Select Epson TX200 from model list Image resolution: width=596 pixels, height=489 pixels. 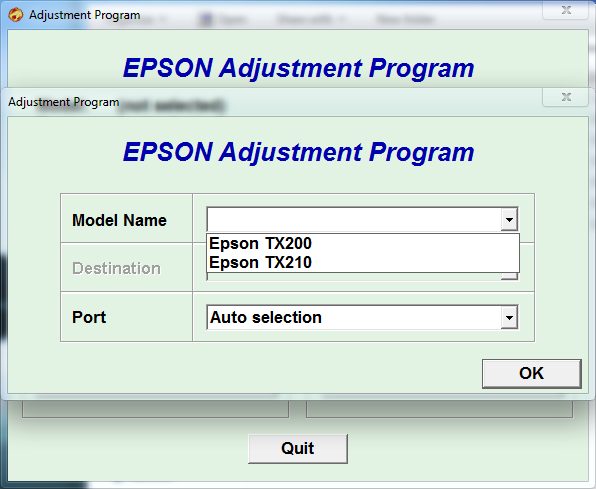363,243
